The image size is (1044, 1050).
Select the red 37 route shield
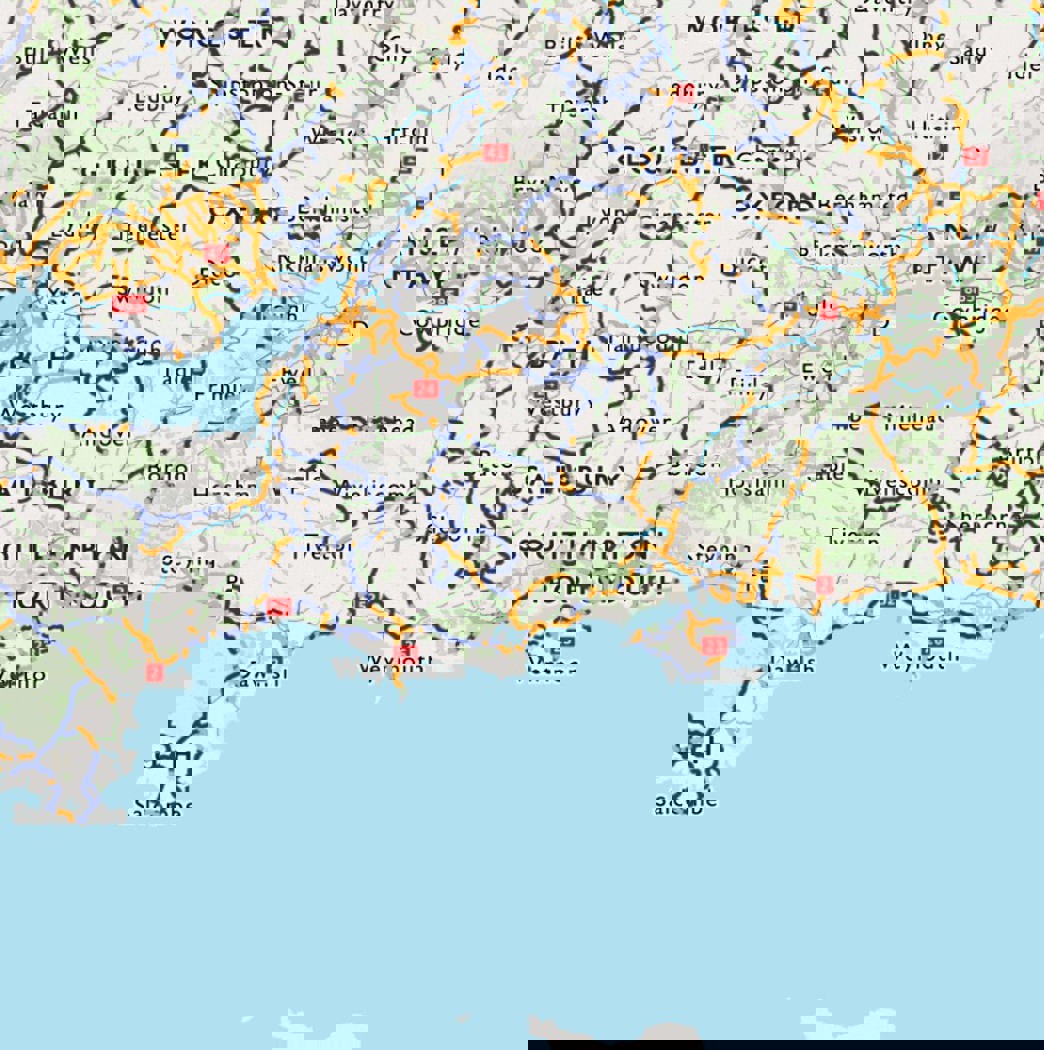pyautogui.click(x=976, y=156)
